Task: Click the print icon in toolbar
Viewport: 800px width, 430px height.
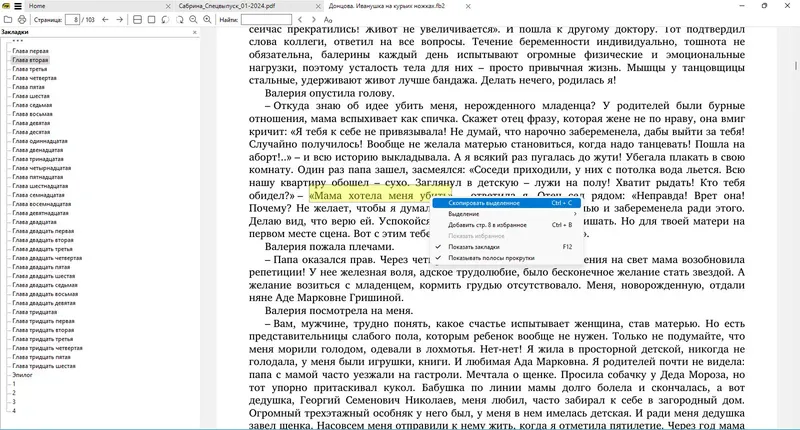Action: click(x=21, y=19)
